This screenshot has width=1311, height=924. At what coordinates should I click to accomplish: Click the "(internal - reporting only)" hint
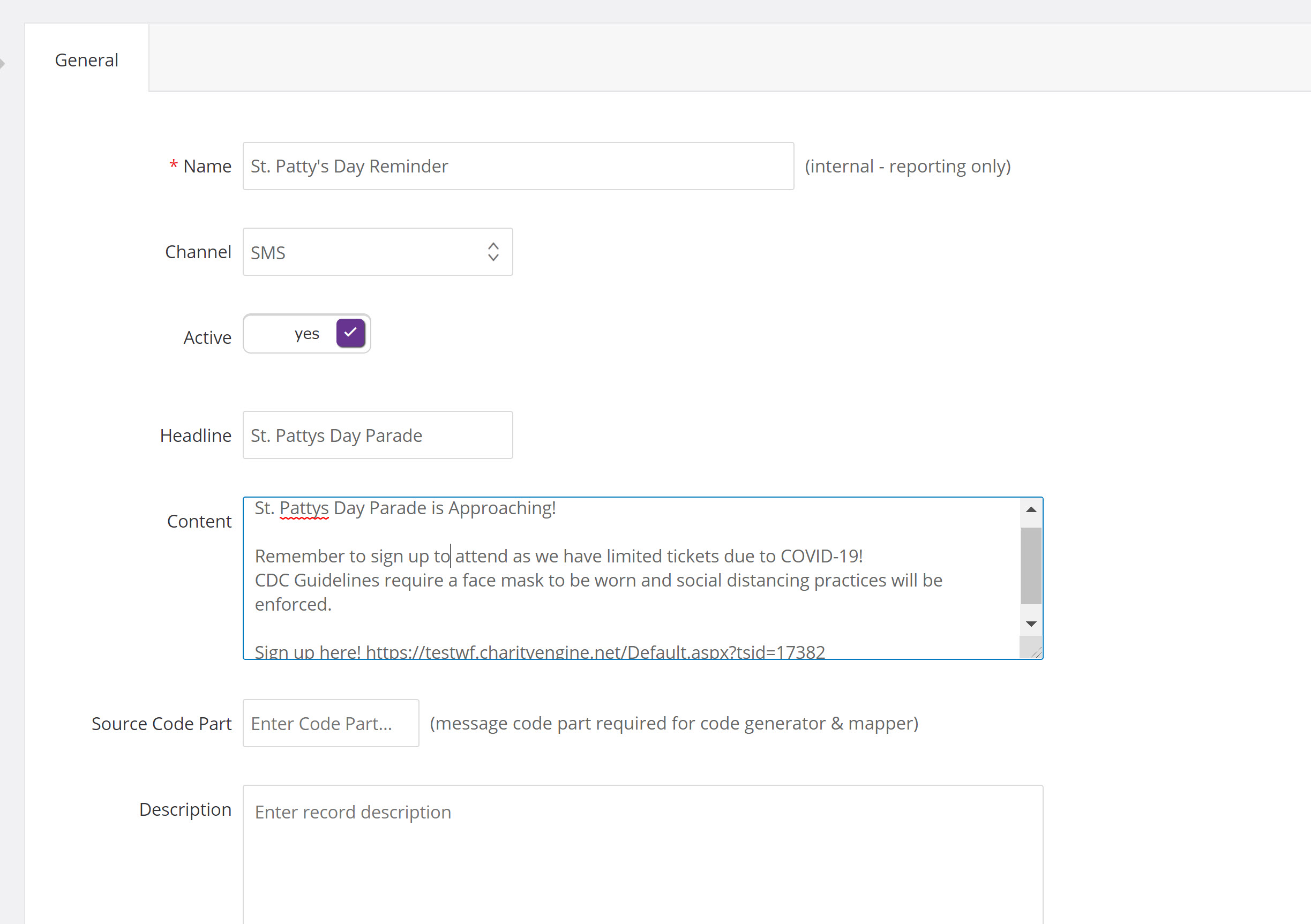908,166
